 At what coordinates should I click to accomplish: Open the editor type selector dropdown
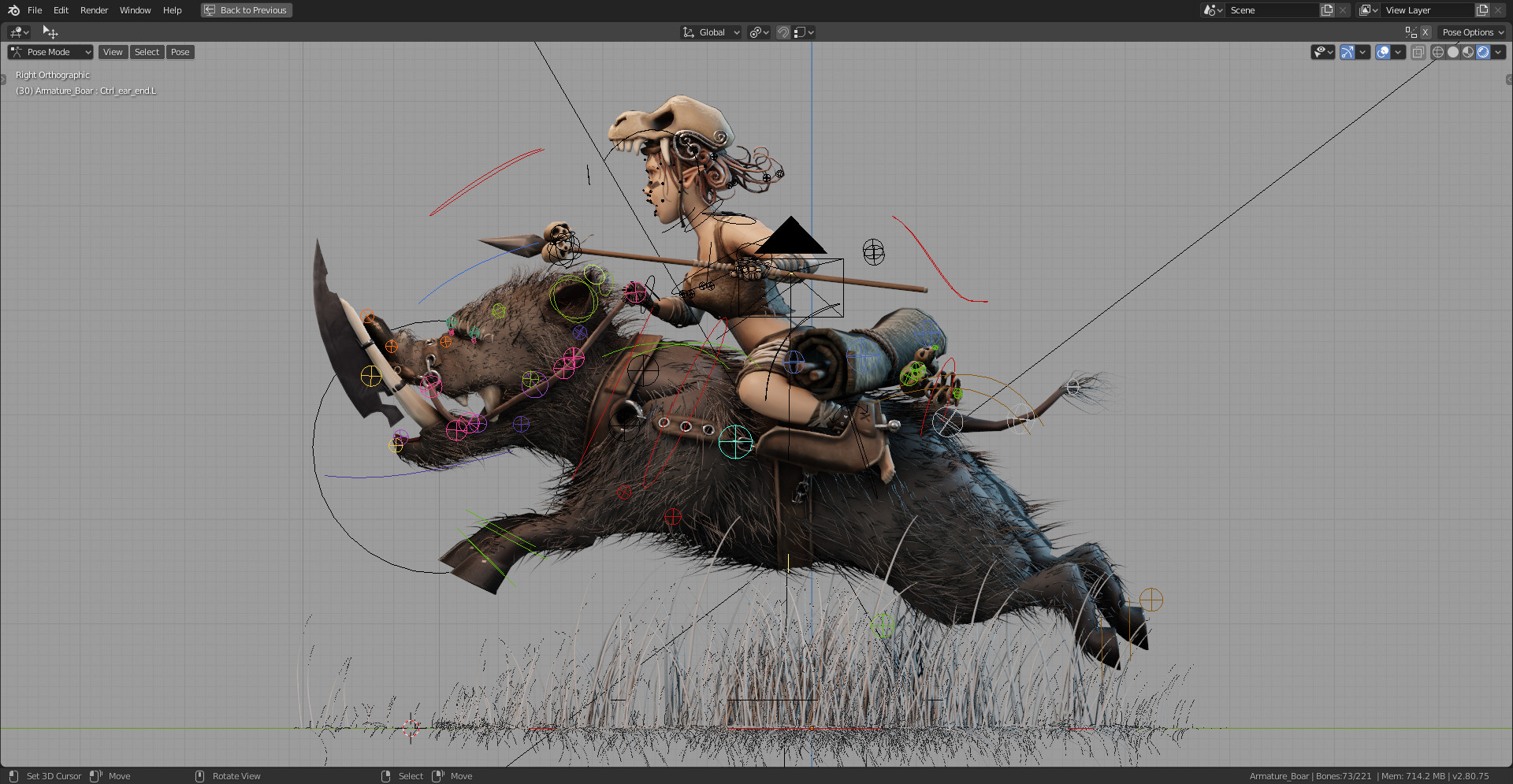tap(19, 32)
